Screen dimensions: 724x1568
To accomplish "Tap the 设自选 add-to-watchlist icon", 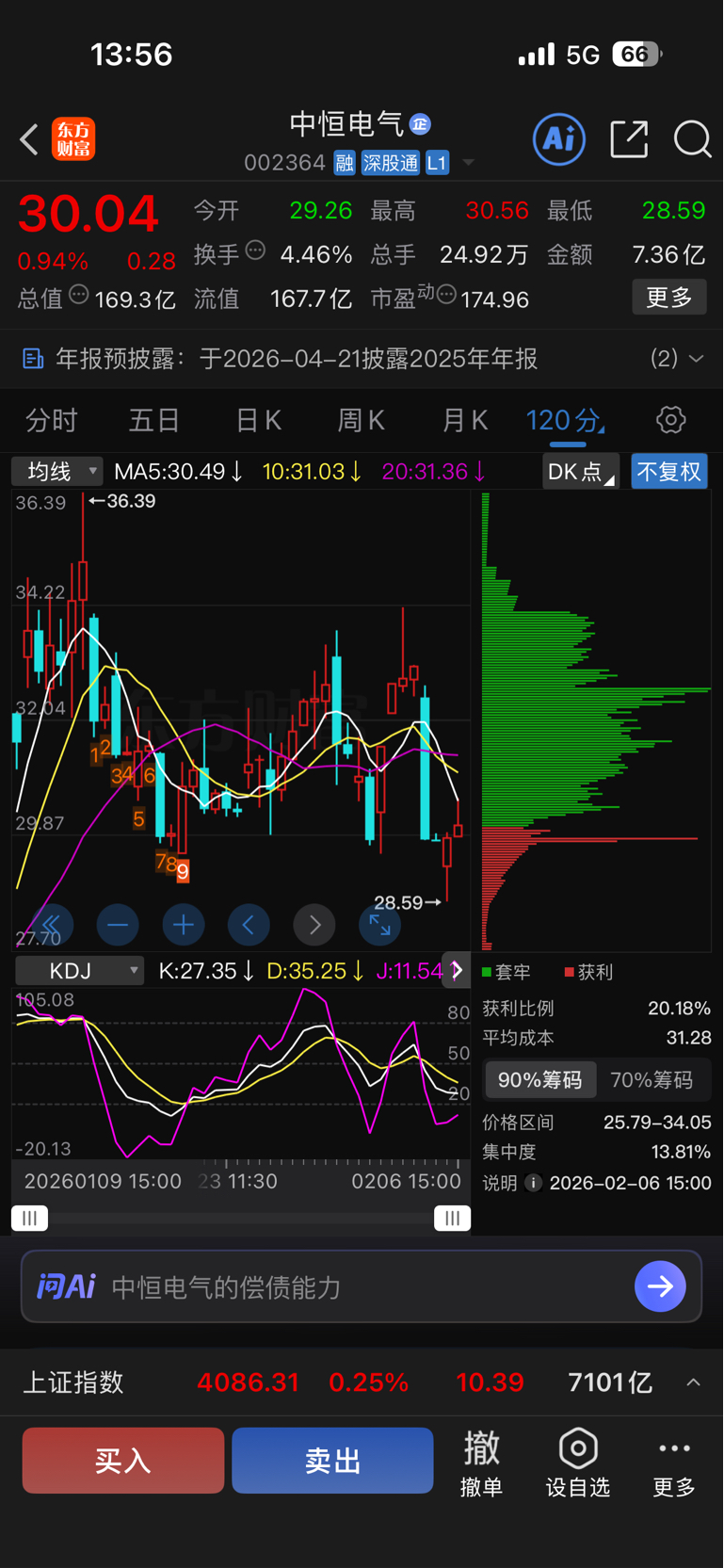I will pos(578,1448).
